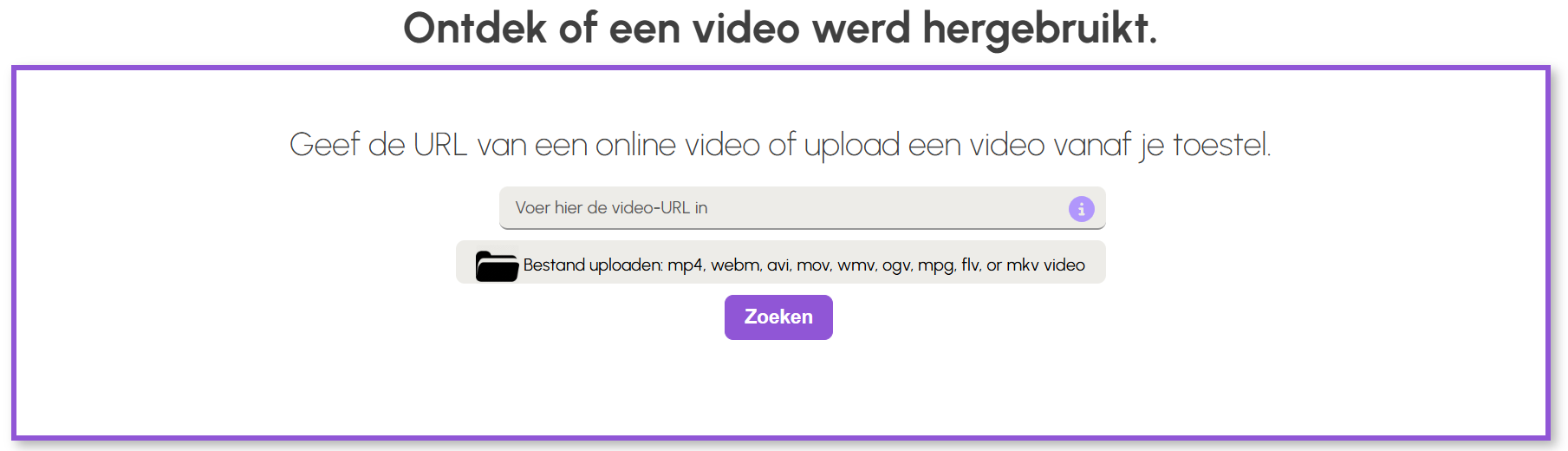Image resolution: width=1568 pixels, height=451 pixels.
Task: Click the black folder upload icon
Action: (x=497, y=265)
